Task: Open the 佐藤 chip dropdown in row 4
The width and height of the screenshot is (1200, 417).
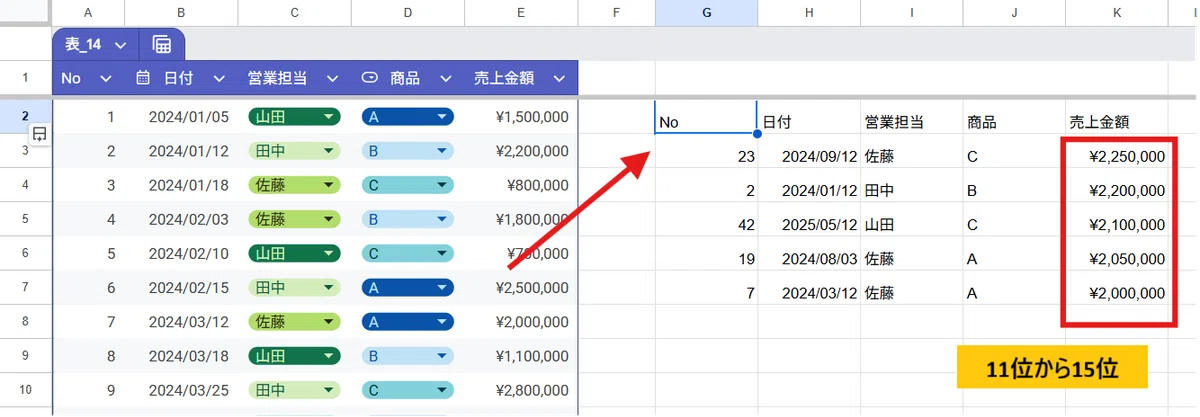Action: pyautogui.click(x=328, y=185)
